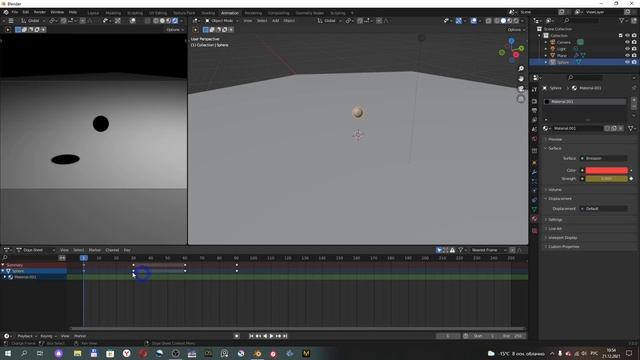Toggle only show selected in dope sheet header
The image size is (640, 360).
439,250
